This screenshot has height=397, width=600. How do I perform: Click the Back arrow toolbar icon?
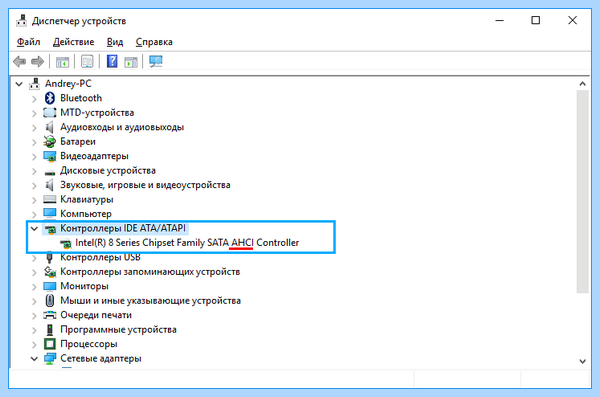(19, 61)
